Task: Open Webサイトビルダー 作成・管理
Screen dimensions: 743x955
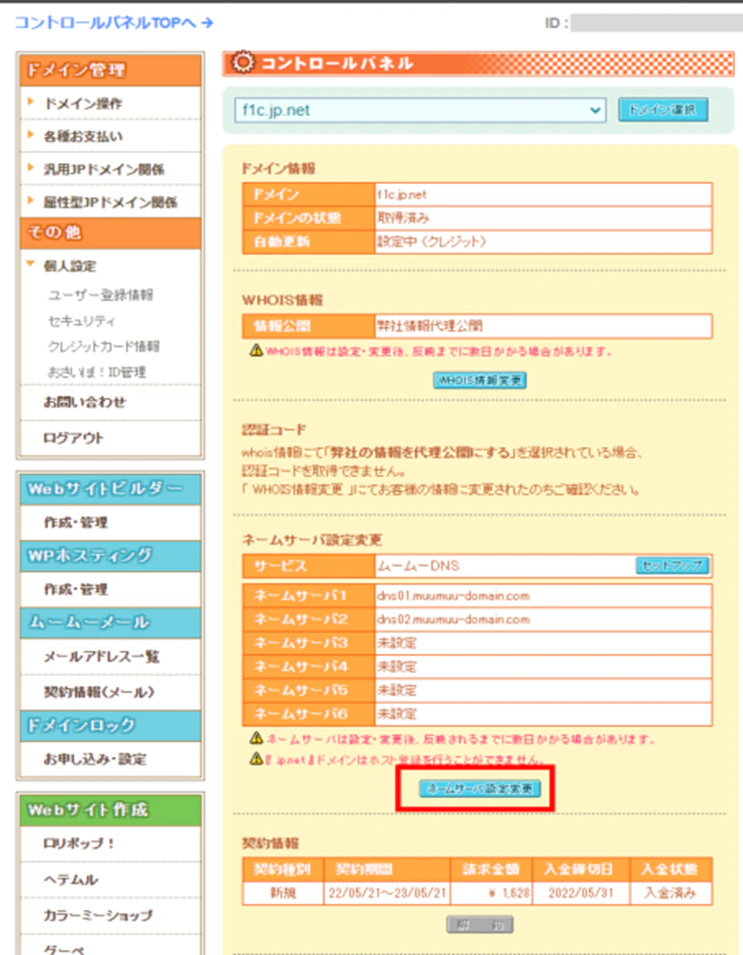Action: coord(76,523)
